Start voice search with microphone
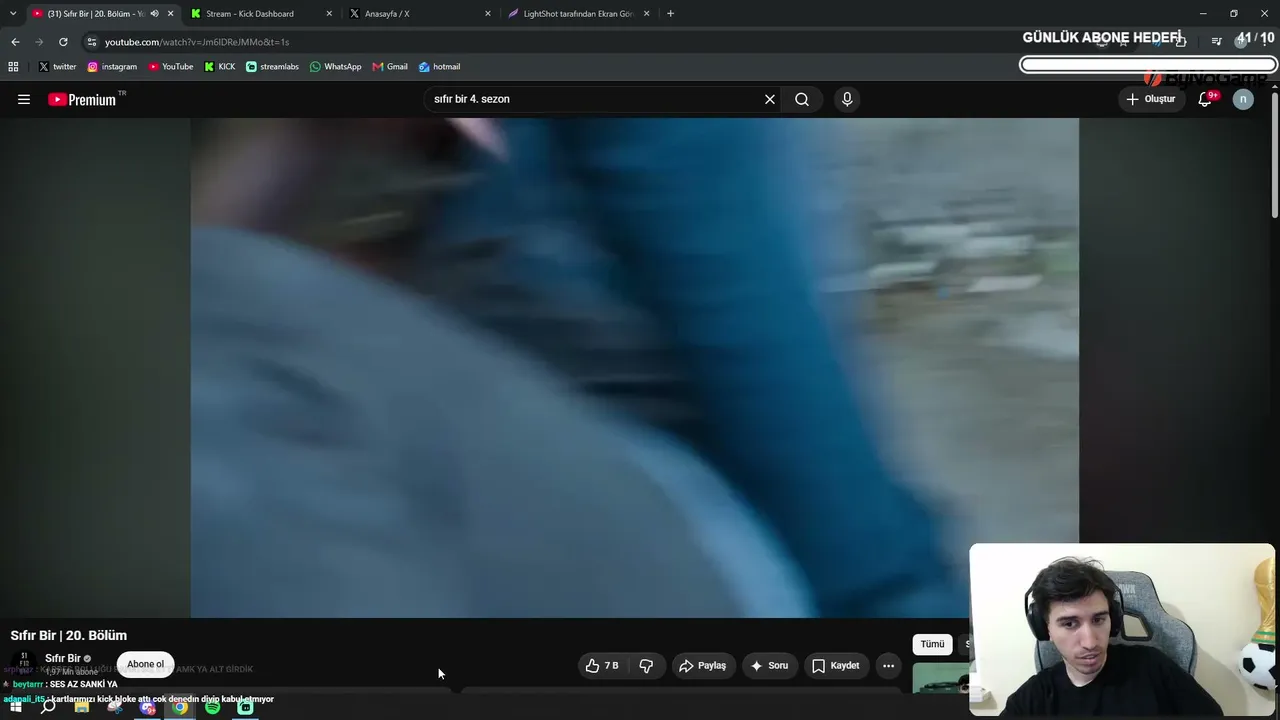The width and height of the screenshot is (1280, 720). (847, 99)
